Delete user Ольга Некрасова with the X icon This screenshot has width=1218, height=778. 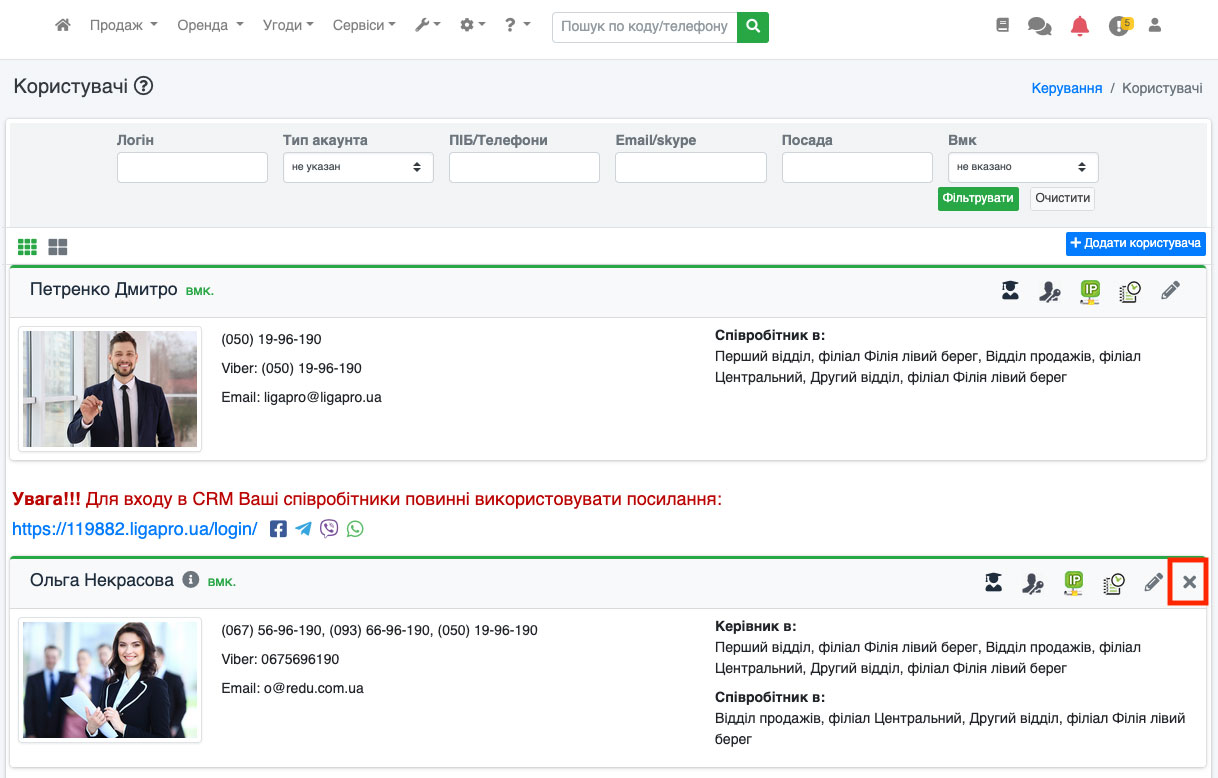pyautogui.click(x=1189, y=582)
